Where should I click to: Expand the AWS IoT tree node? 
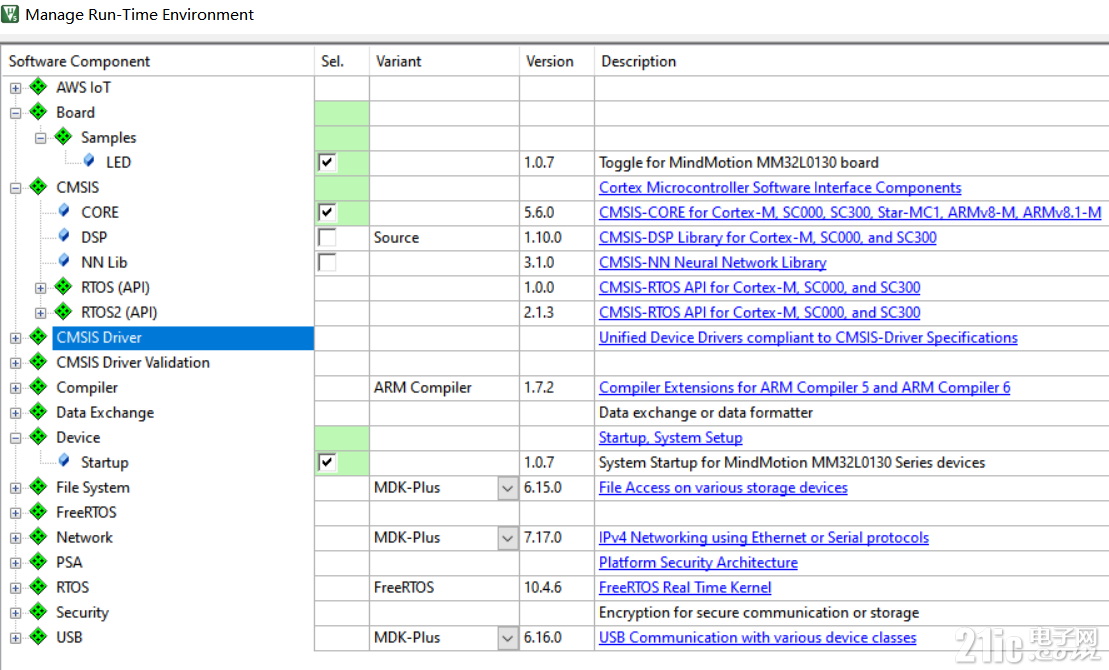pyautogui.click(x=16, y=88)
